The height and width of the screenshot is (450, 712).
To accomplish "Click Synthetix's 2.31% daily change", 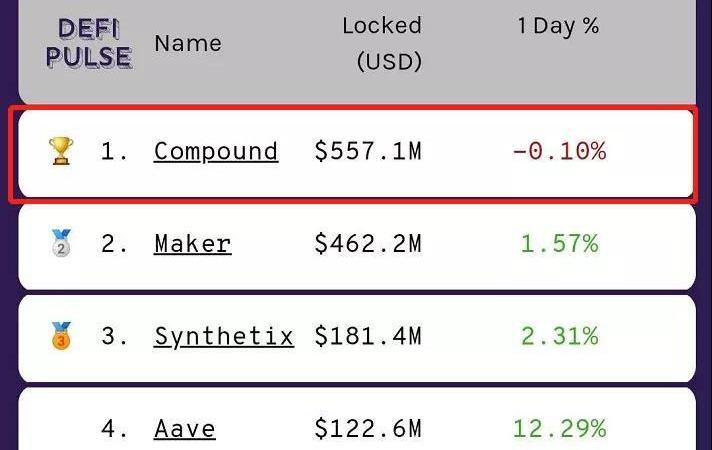I will point(559,336).
